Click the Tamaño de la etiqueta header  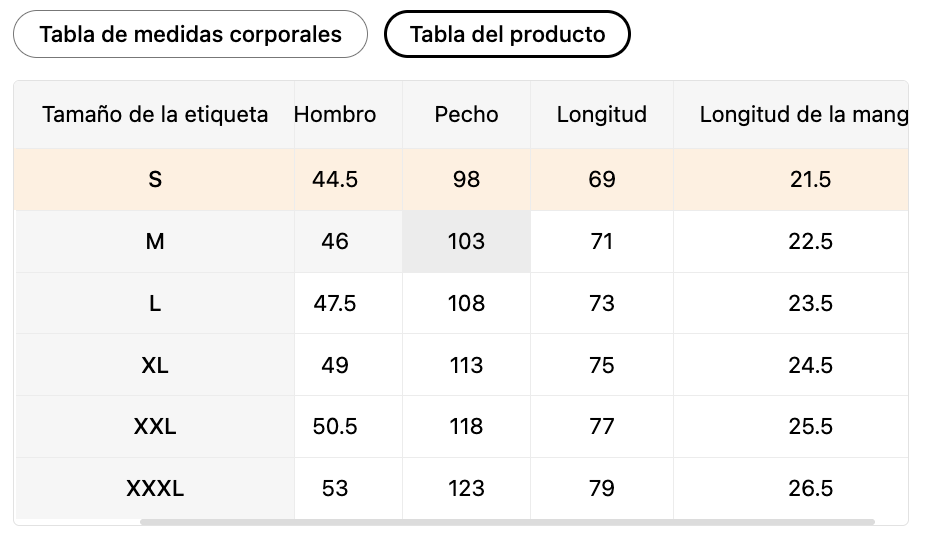[x=155, y=114]
